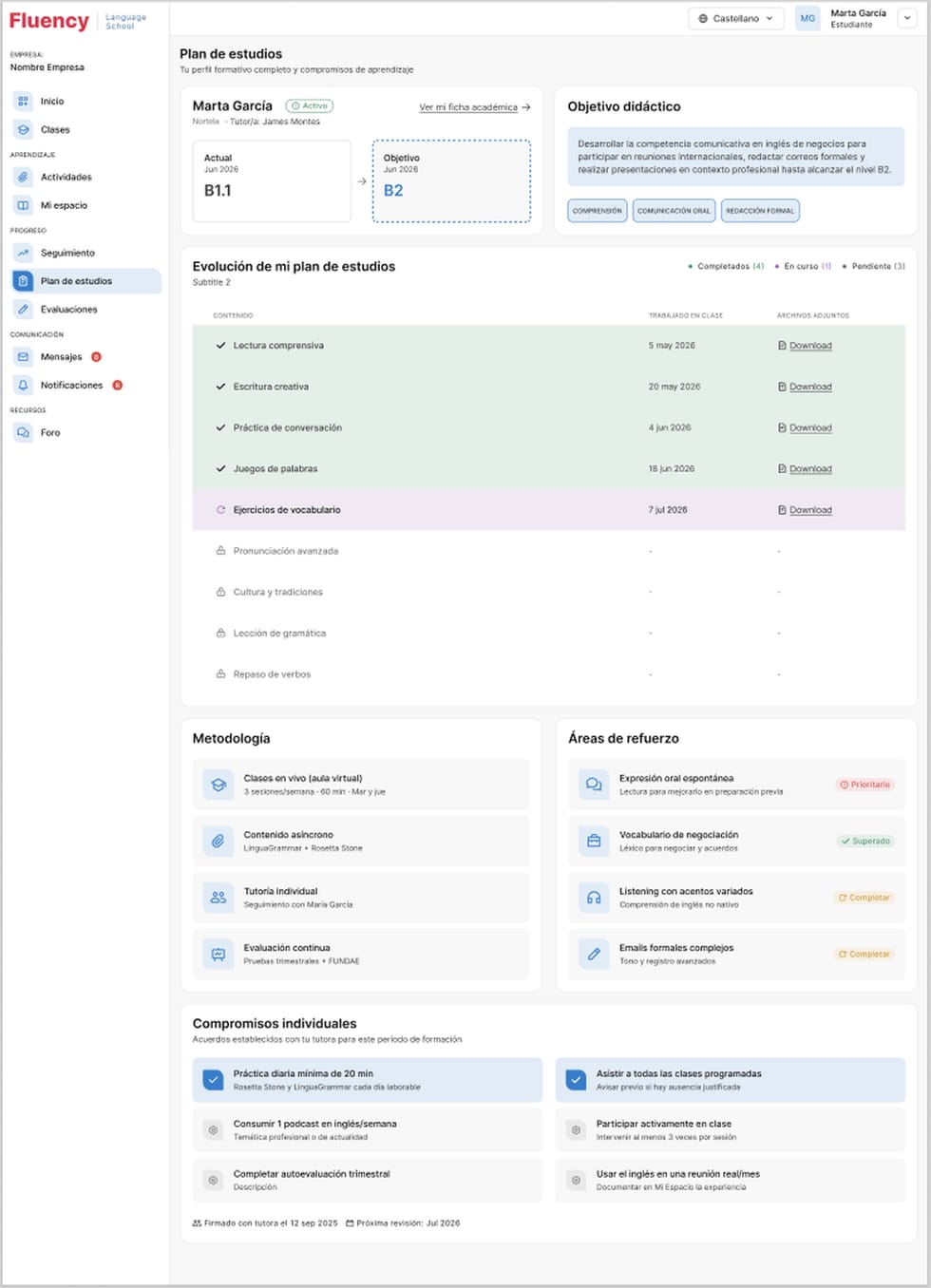Open Mensajes from the sidebar
This screenshot has width=931, height=1288.
[x=85, y=357]
